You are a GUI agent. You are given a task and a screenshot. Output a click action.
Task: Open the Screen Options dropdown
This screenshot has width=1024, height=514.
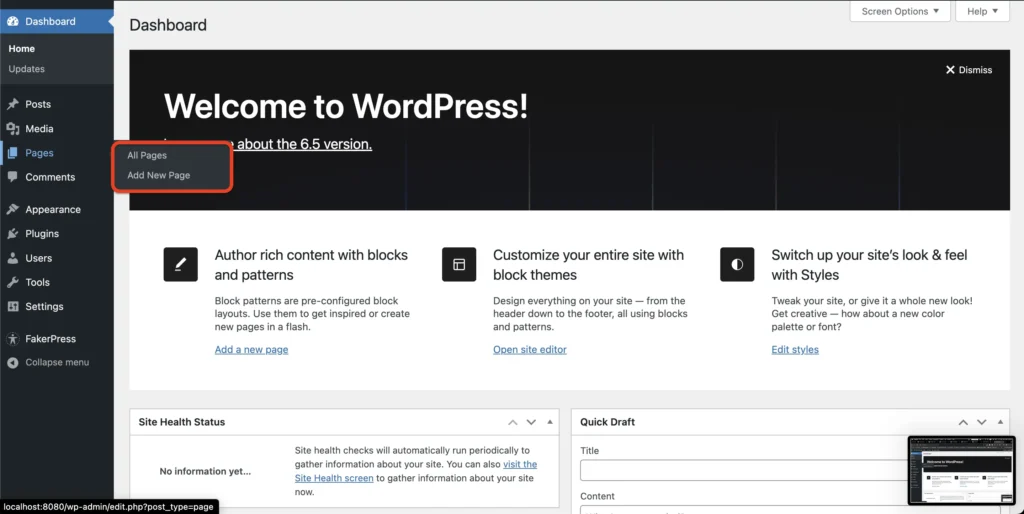coord(900,11)
